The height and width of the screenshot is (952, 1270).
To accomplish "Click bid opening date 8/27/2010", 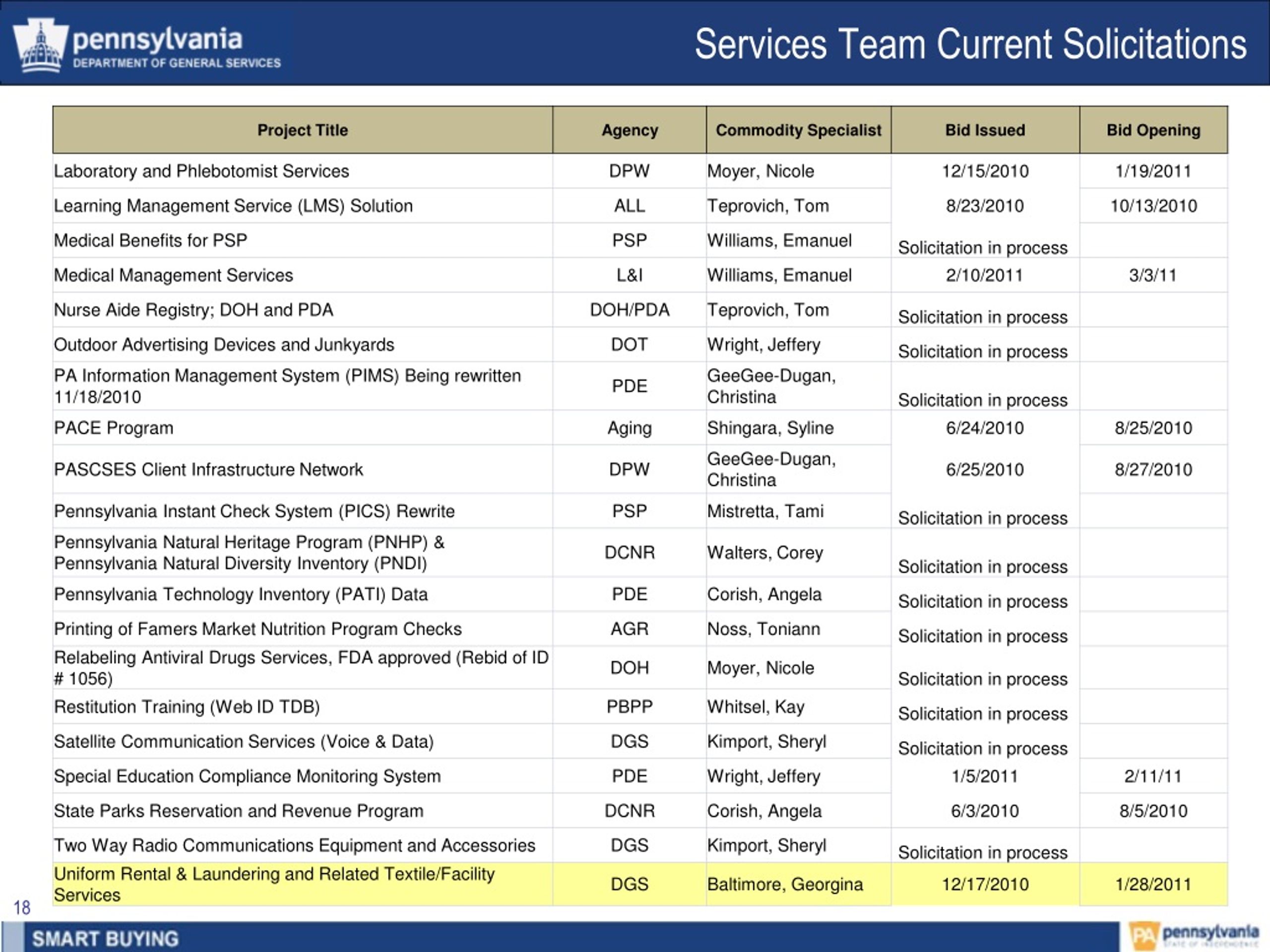I will 1153,470.
